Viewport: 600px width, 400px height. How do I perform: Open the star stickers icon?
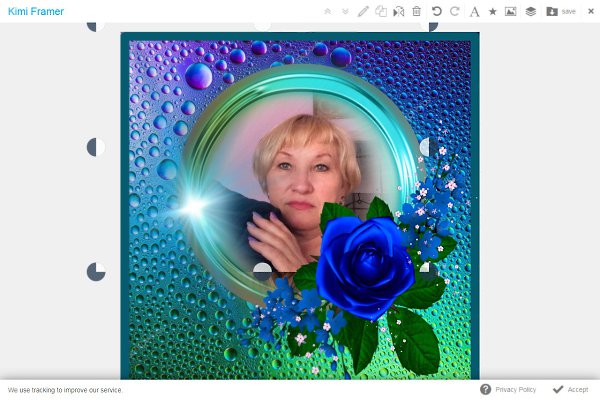(x=492, y=11)
